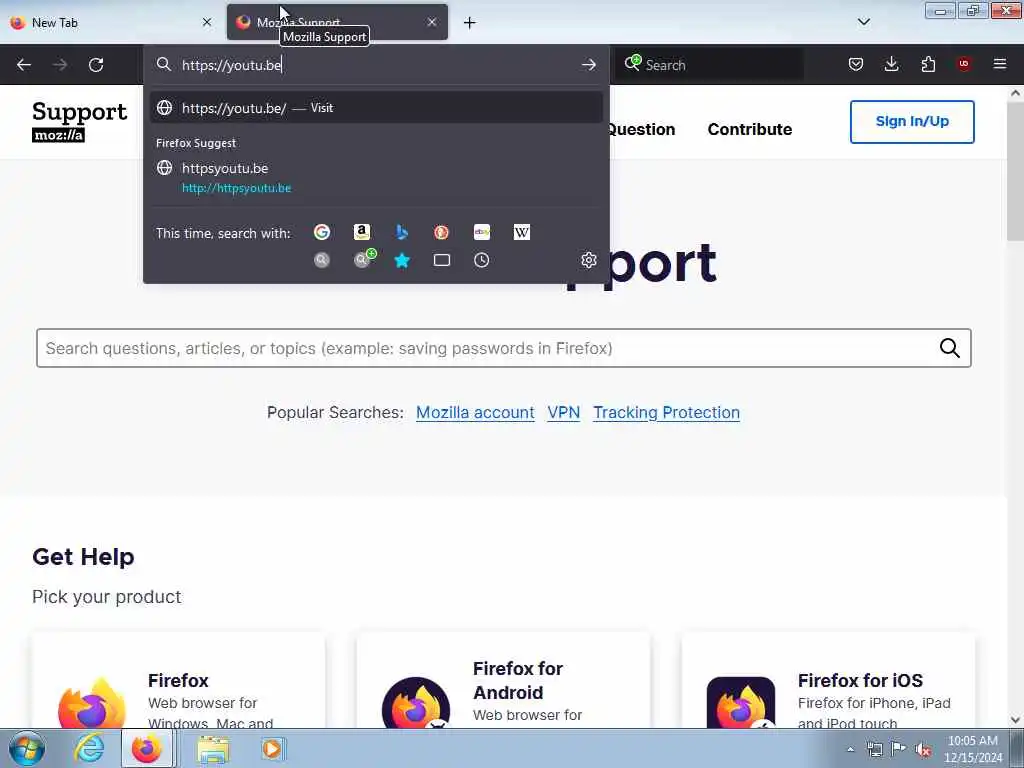Search this time with Wikipedia
1024x768 pixels.
click(522, 232)
